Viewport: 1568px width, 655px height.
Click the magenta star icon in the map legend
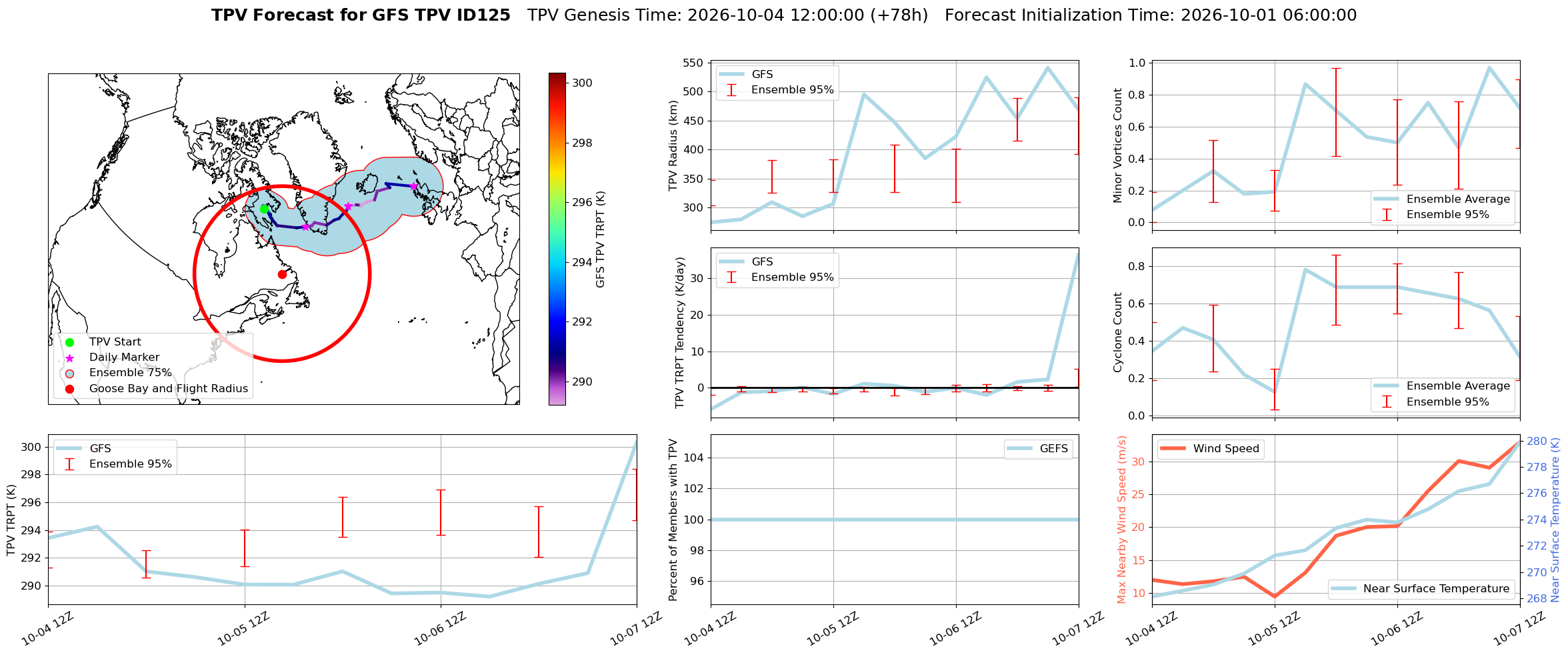click(69, 358)
